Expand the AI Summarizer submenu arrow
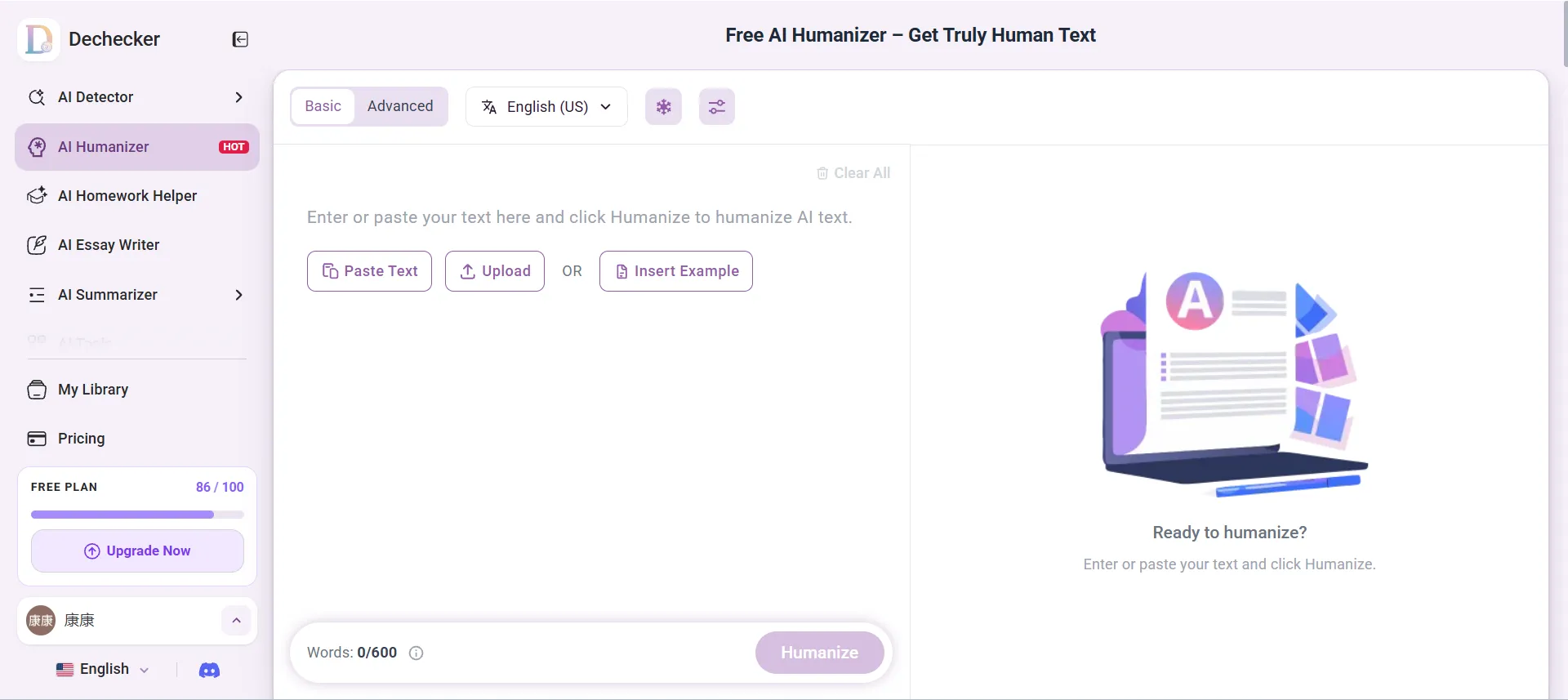 click(x=238, y=295)
